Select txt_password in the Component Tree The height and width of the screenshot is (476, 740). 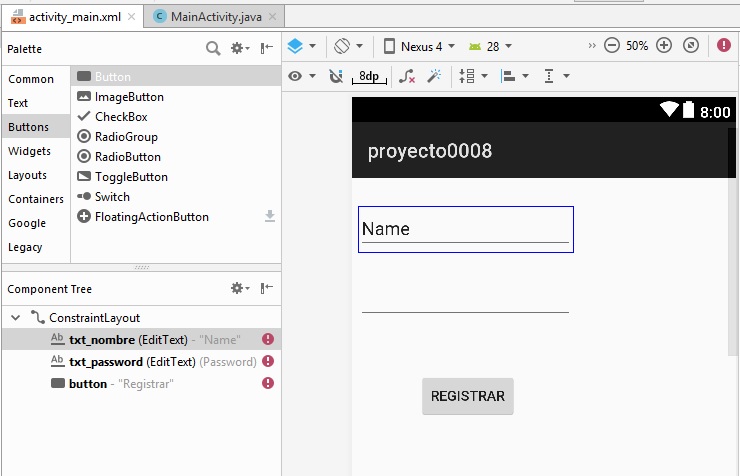coord(105,362)
